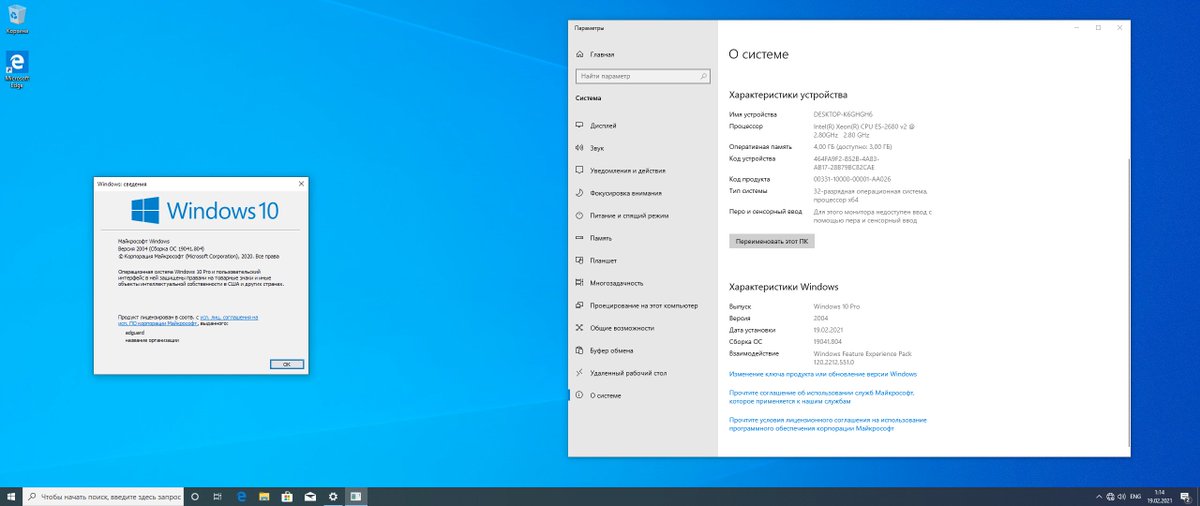Launch Microsoft Edge from the taskbar
Image resolution: width=1200 pixels, height=506 pixels.
[241, 496]
